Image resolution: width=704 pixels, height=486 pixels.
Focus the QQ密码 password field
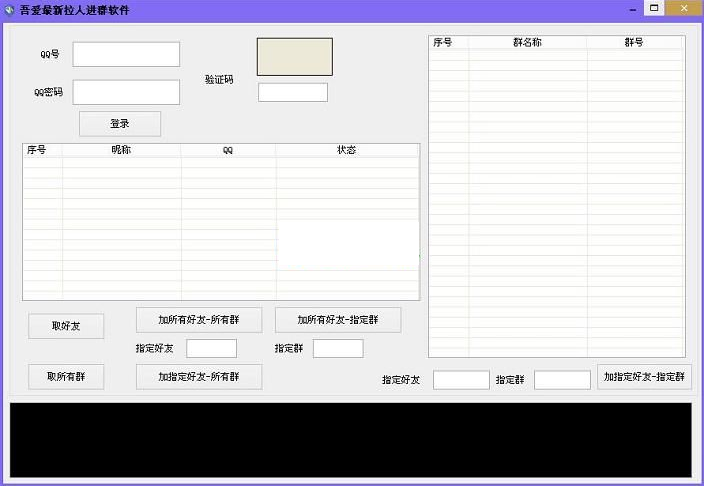click(126, 92)
